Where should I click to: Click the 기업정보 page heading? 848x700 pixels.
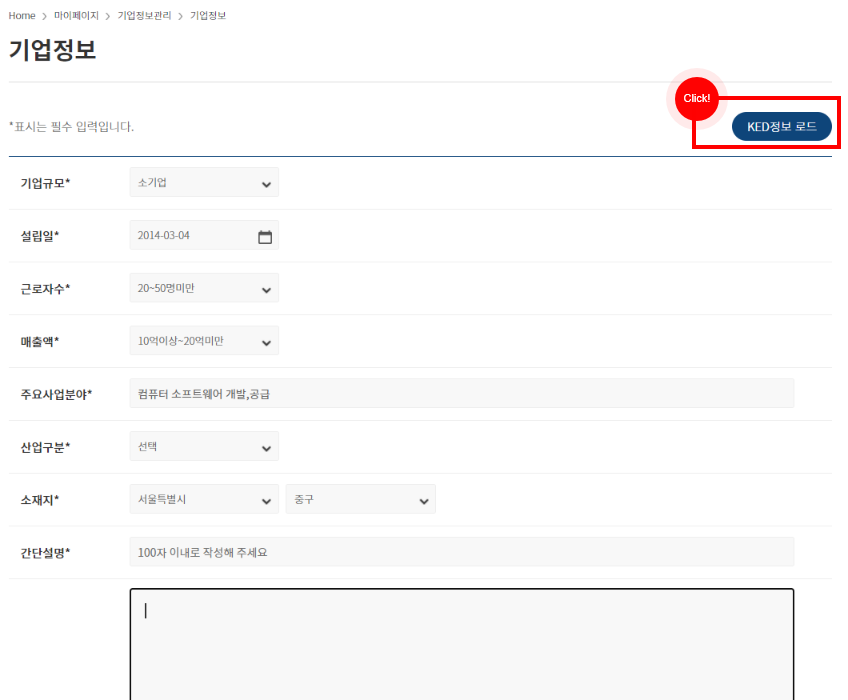(x=52, y=50)
